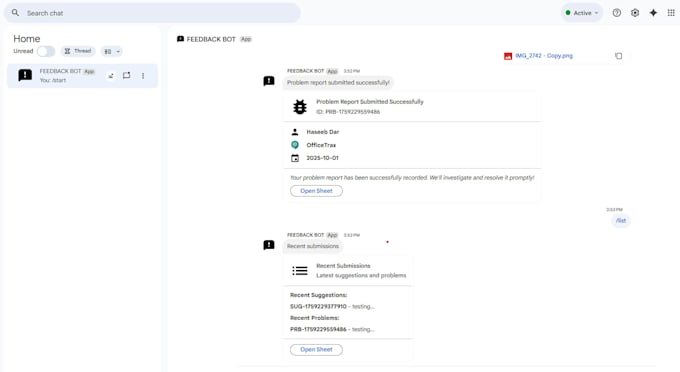Viewport: 680px width, 372px height.
Task: Click Open Sheet in the Recent Submissions card
Action: (x=316, y=349)
